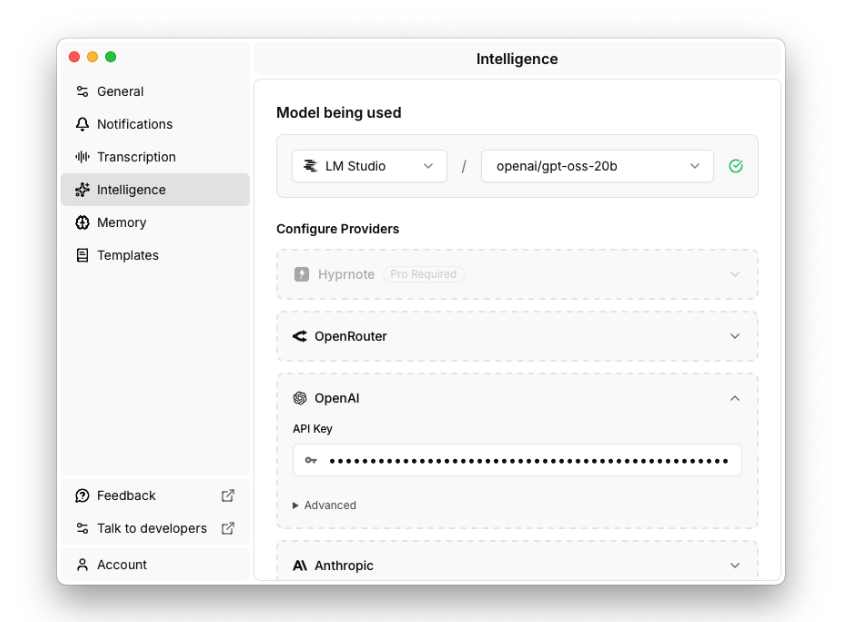Click the Feedback speech bubble icon
The width and height of the screenshot is (847, 622).
82,496
